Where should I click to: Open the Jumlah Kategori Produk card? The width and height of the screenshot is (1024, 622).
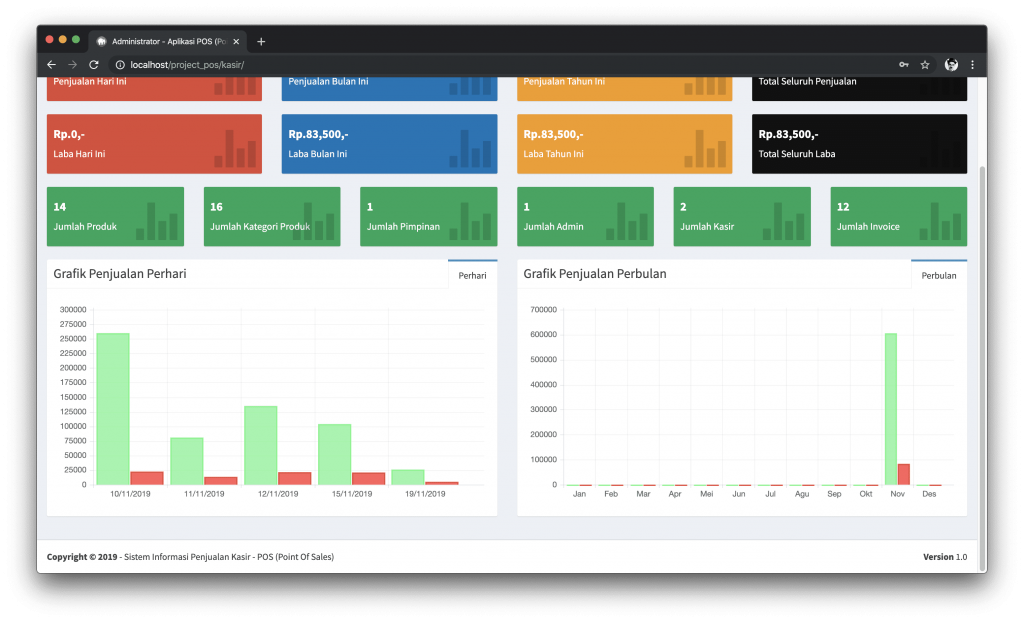pyautogui.click(x=272, y=216)
